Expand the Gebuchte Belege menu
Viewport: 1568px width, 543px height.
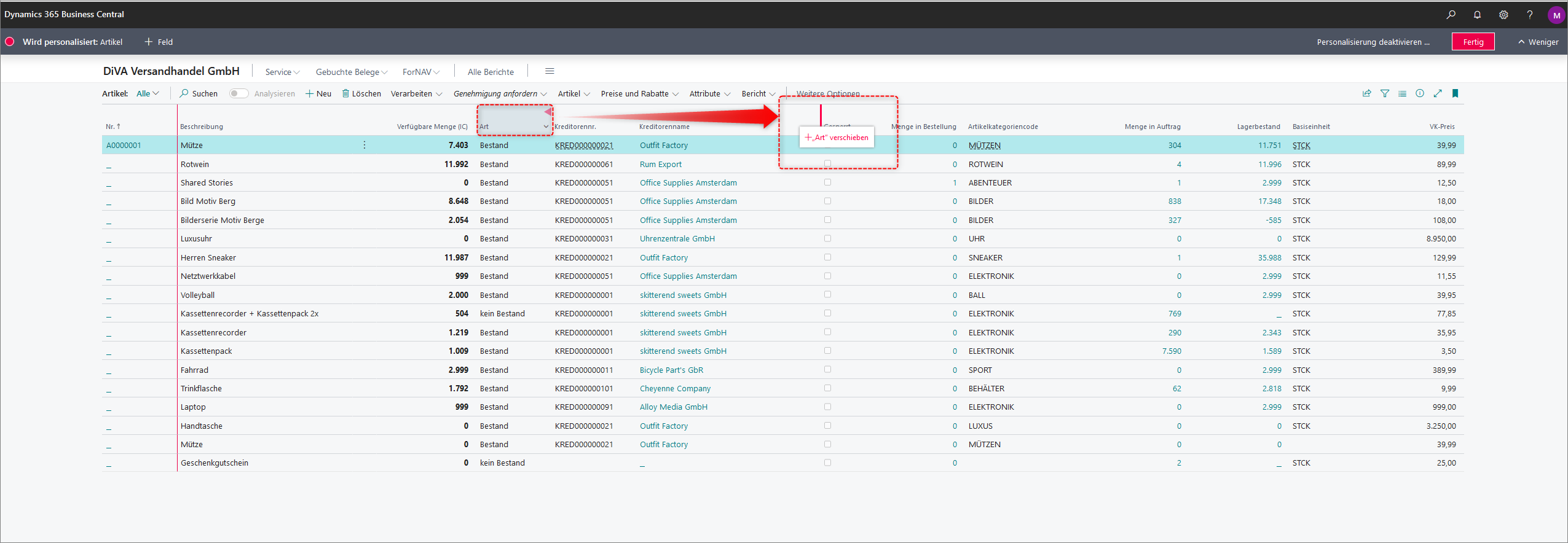(352, 72)
